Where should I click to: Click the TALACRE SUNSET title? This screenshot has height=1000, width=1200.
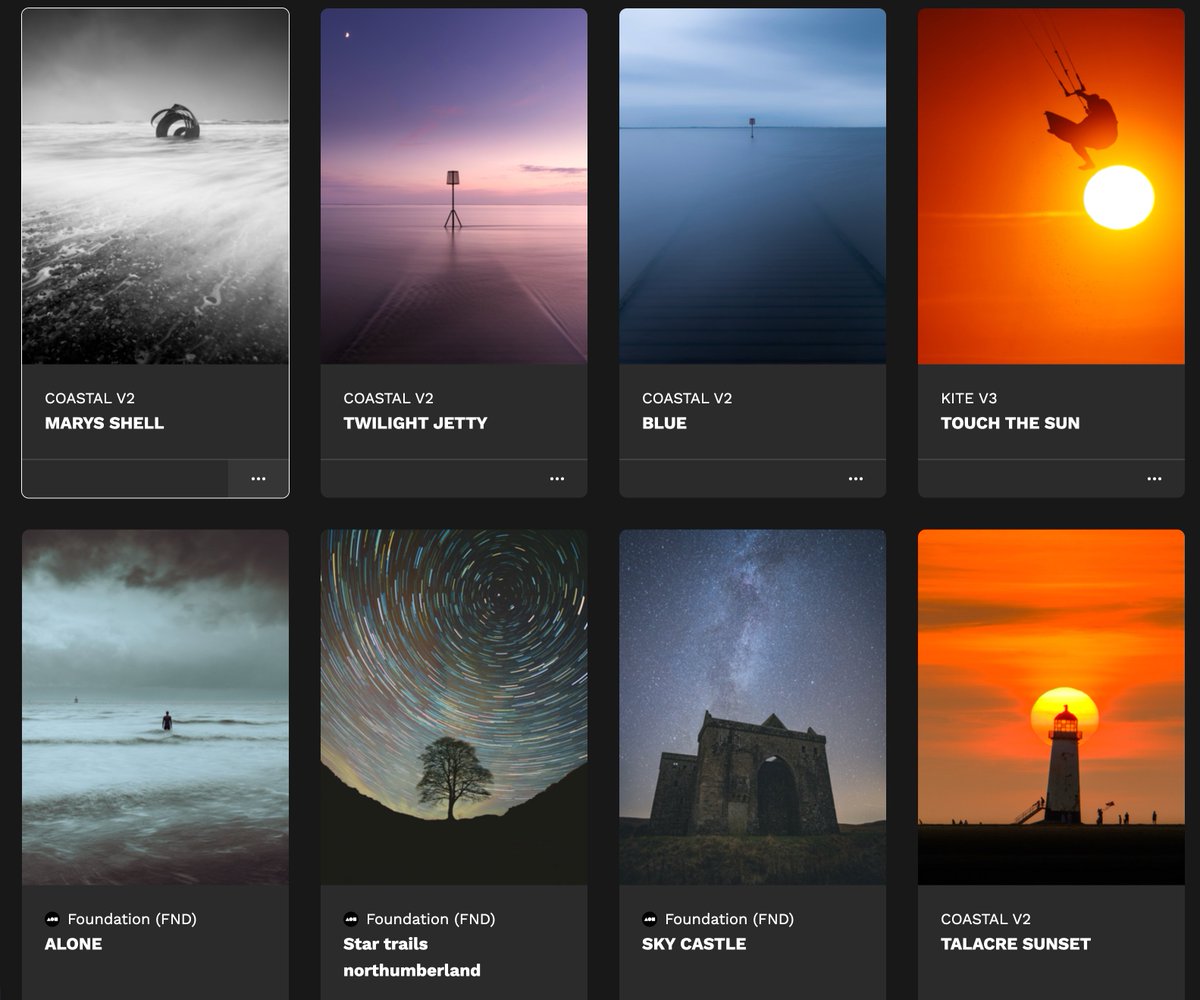click(1015, 944)
